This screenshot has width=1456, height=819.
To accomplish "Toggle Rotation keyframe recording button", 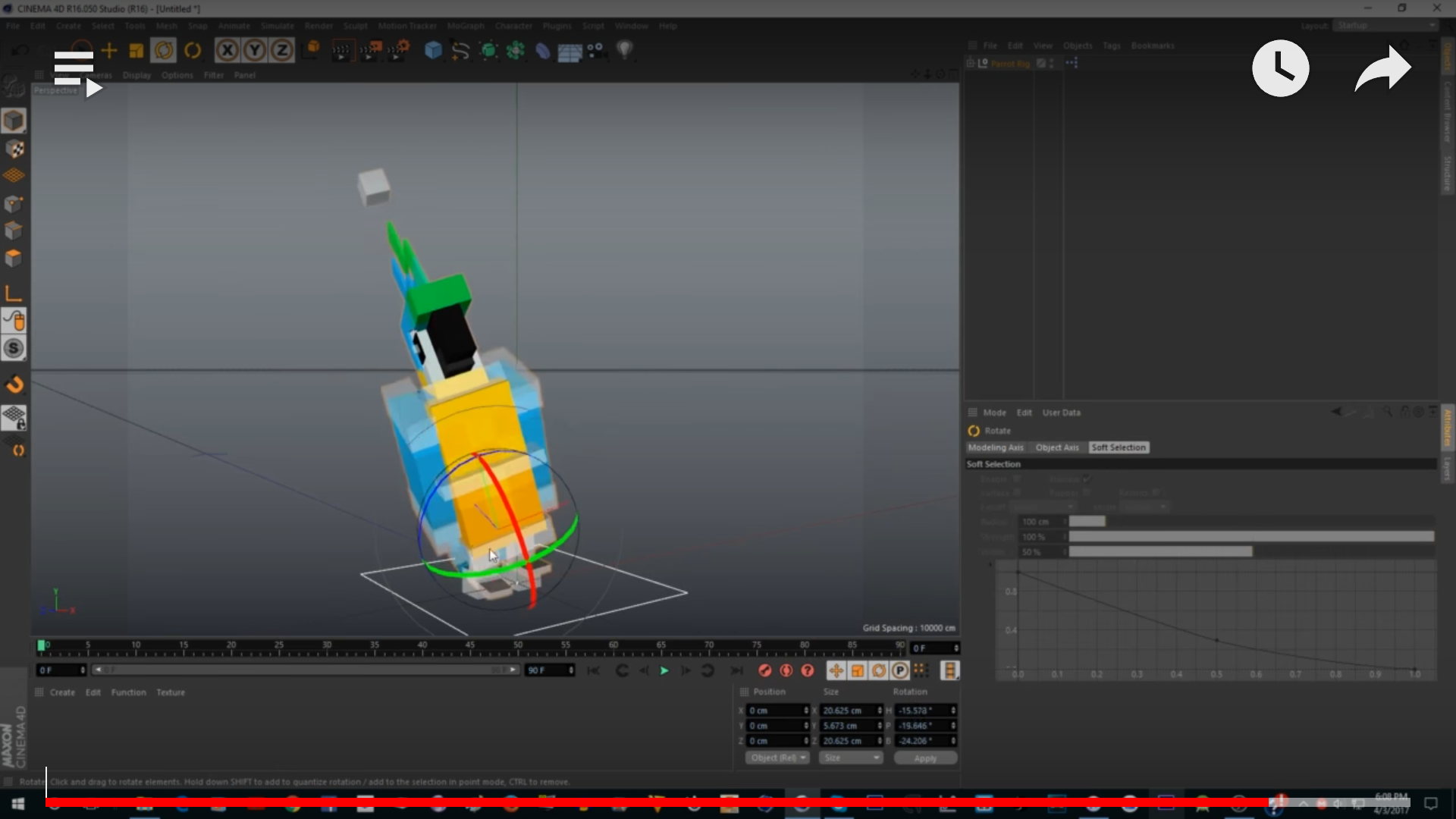I will (878, 670).
